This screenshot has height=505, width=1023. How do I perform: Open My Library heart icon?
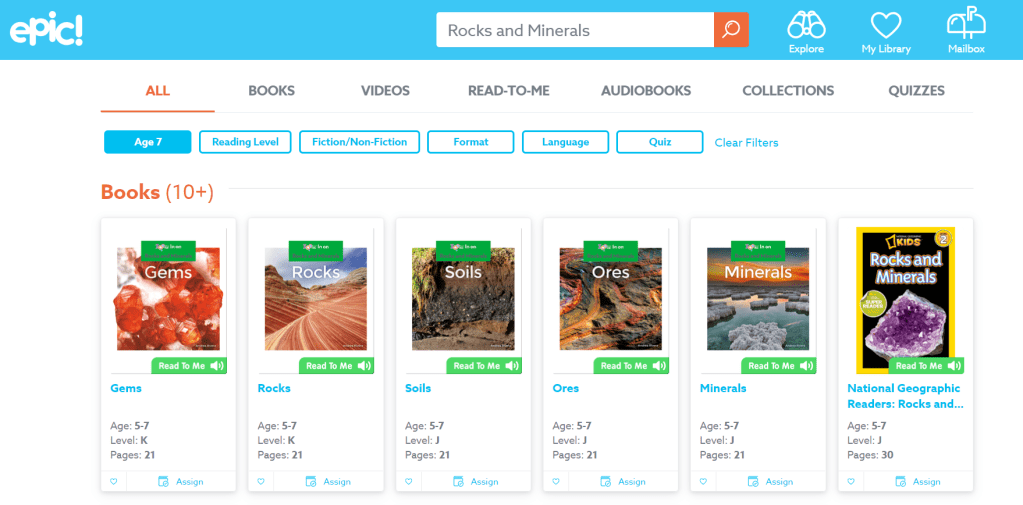[x=885, y=26]
